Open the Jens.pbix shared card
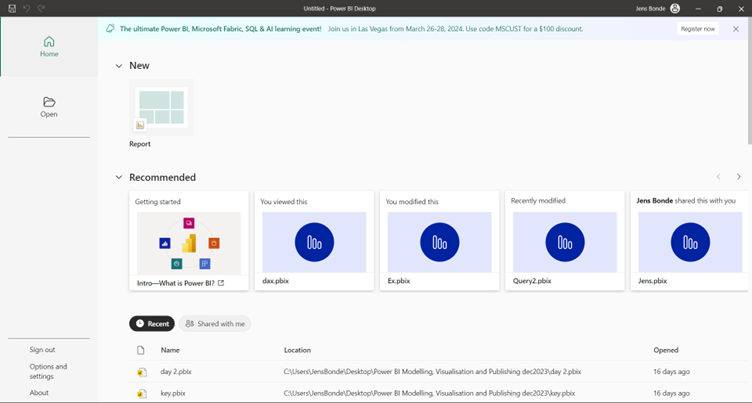The width and height of the screenshot is (752, 403). click(x=690, y=240)
